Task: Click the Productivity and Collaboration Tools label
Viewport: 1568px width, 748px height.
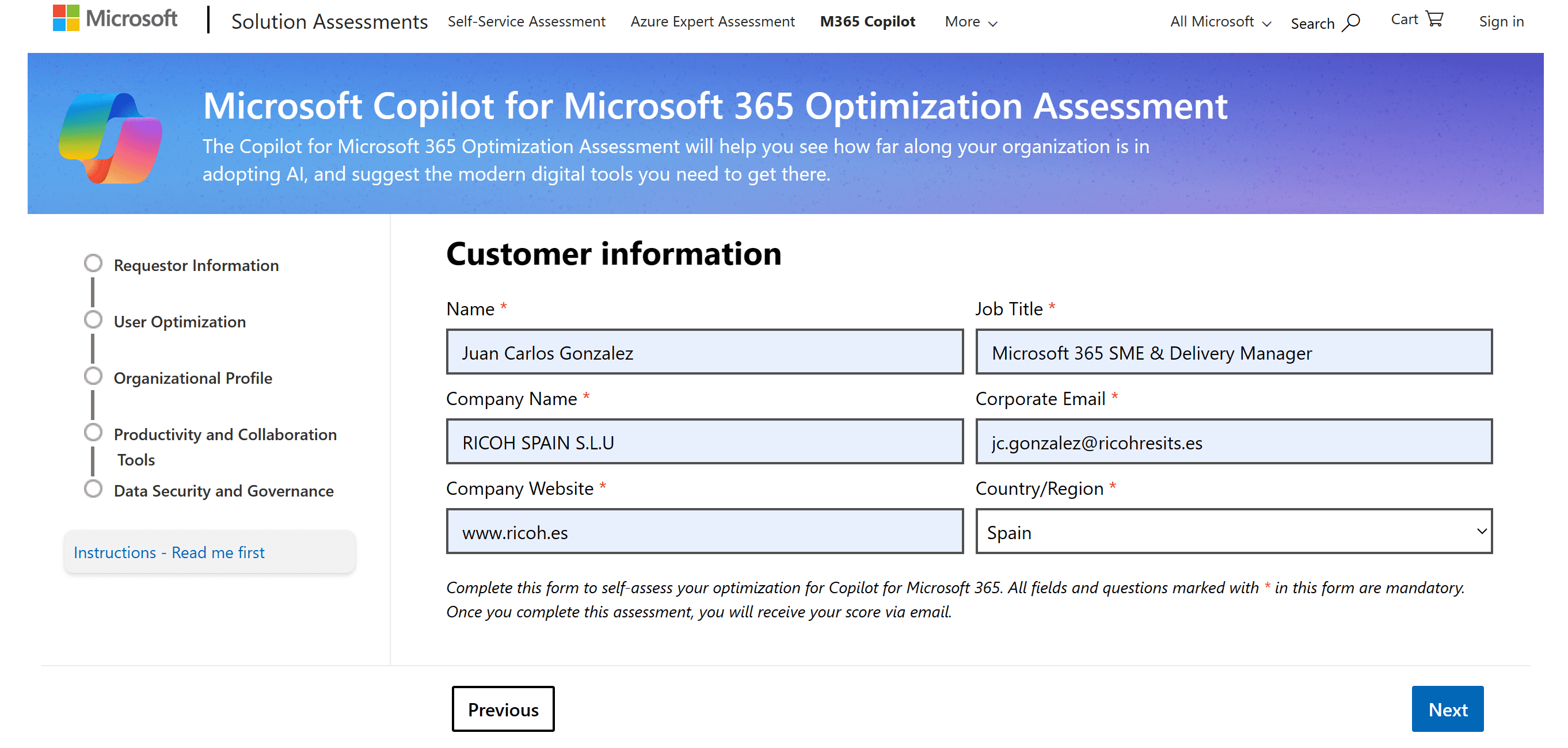Action: point(224,447)
